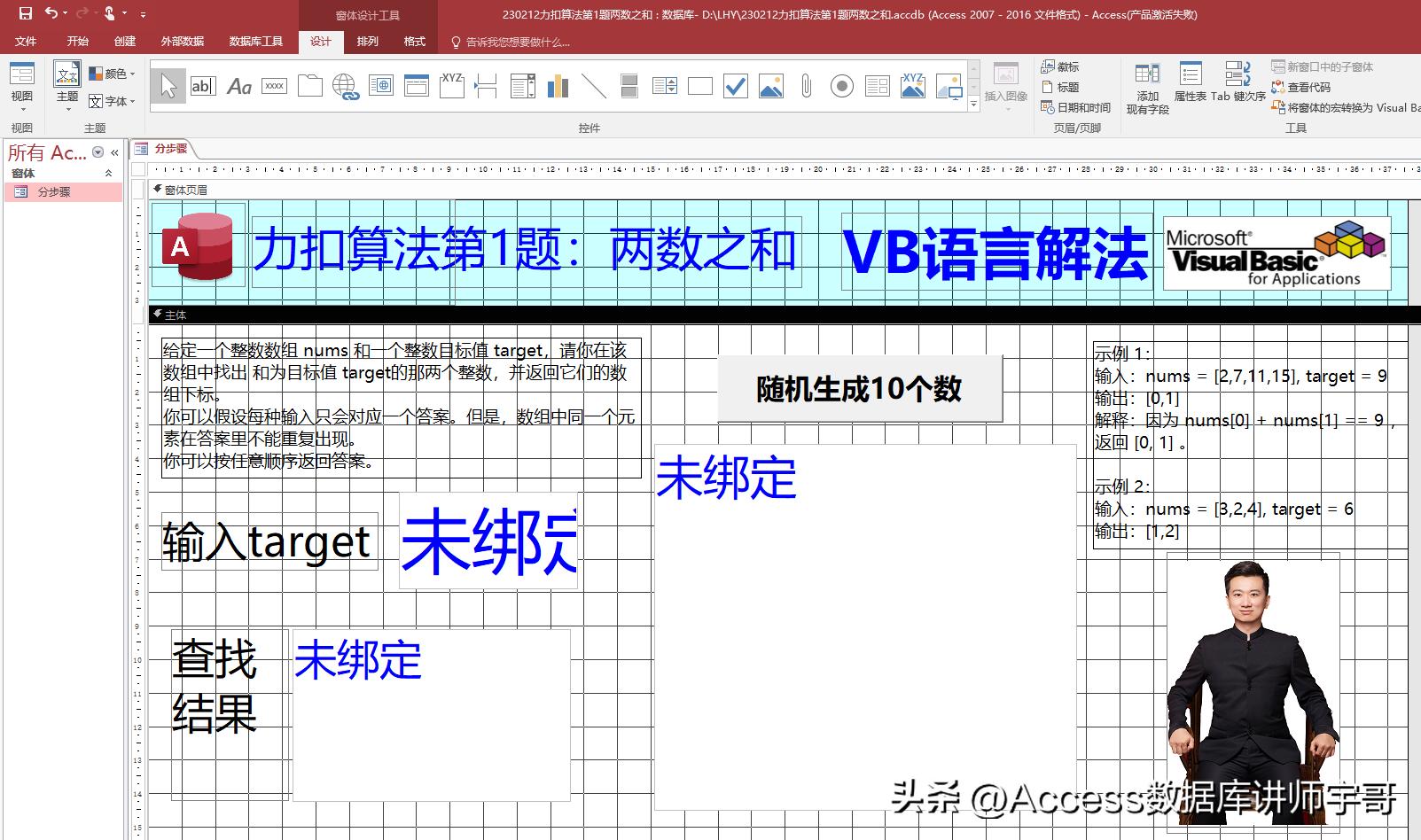Image resolution: width=1421 pixels, height=840 pixels.
Task: Select the Label (Aa) control
Action: pyautogui.click(x=238, y=85)
